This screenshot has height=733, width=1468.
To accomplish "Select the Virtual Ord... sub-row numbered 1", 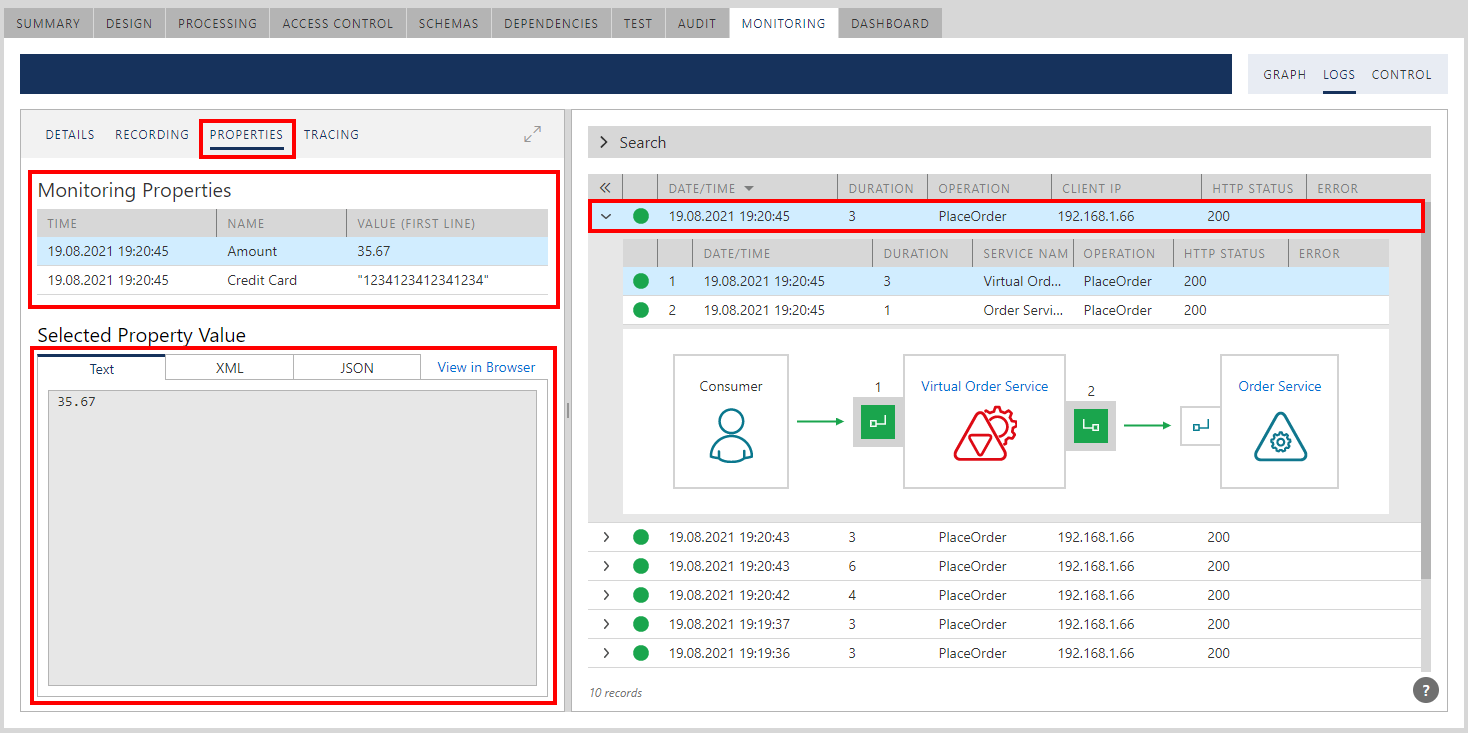I will [1005, 281].
